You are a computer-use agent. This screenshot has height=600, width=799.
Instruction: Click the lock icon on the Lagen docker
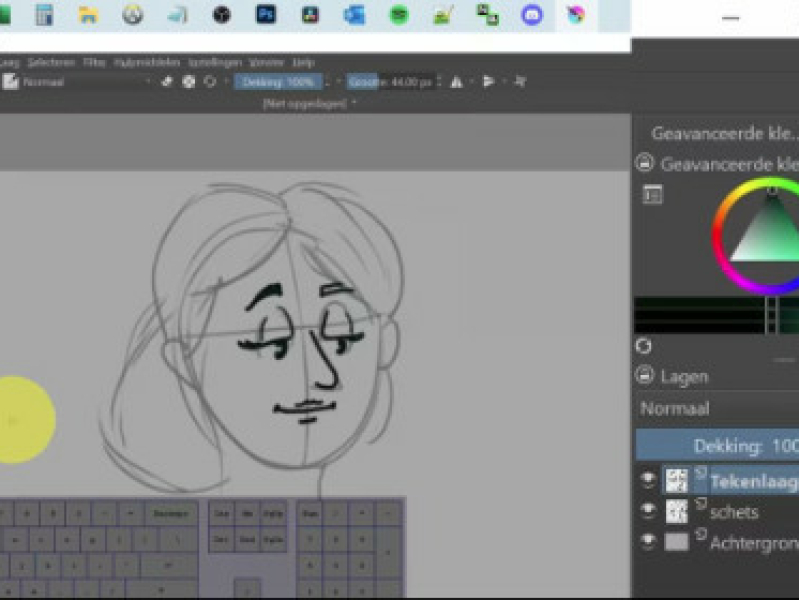[x=645, y=376]
